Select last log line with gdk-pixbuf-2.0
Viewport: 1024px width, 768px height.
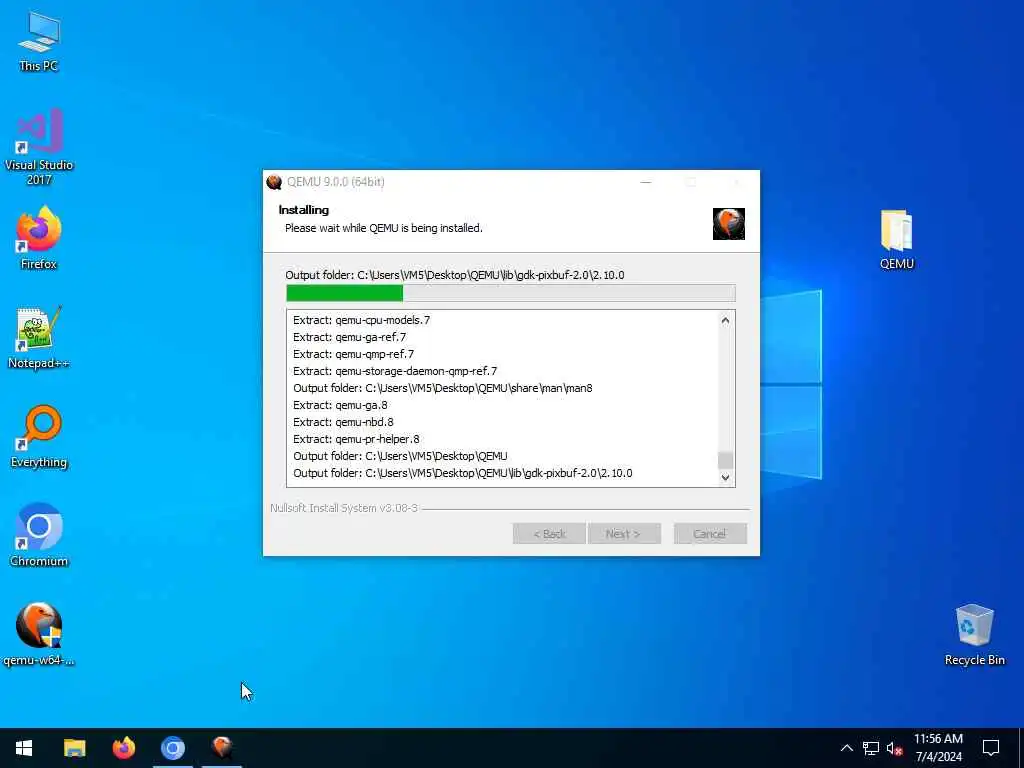[462, 473]
